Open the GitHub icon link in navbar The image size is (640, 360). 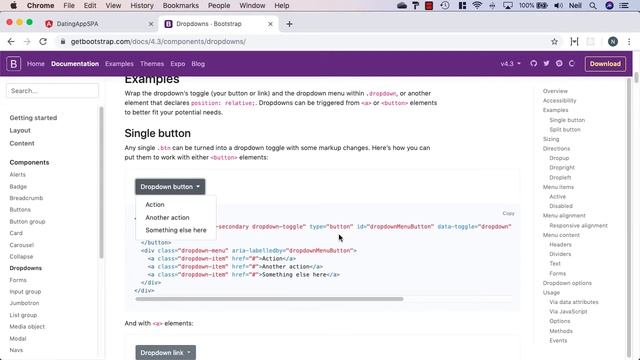coord(533,64)
